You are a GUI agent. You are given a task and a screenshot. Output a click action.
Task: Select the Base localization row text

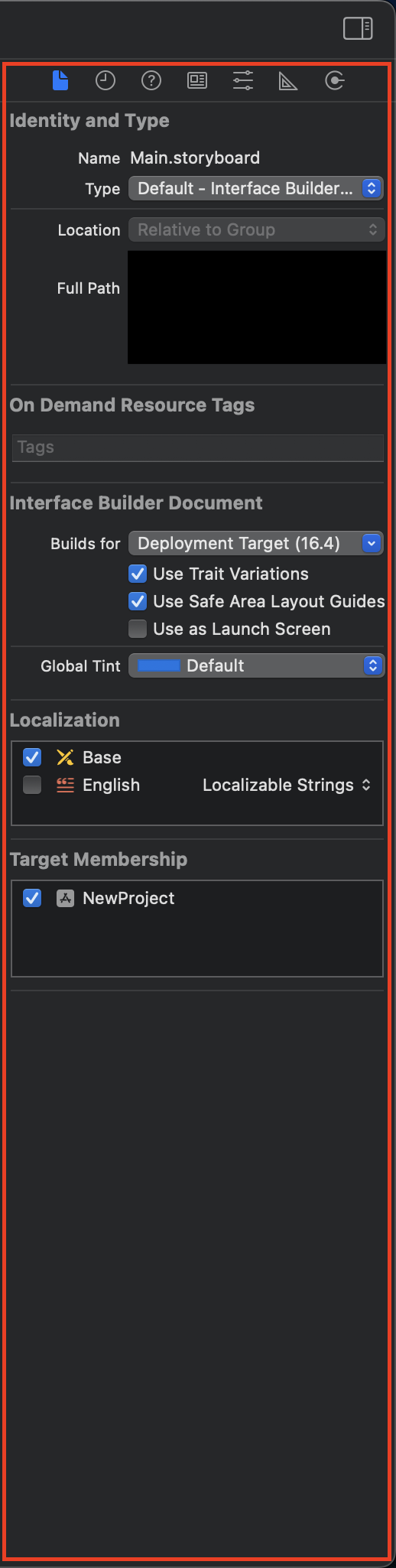[x=102, y=757]
